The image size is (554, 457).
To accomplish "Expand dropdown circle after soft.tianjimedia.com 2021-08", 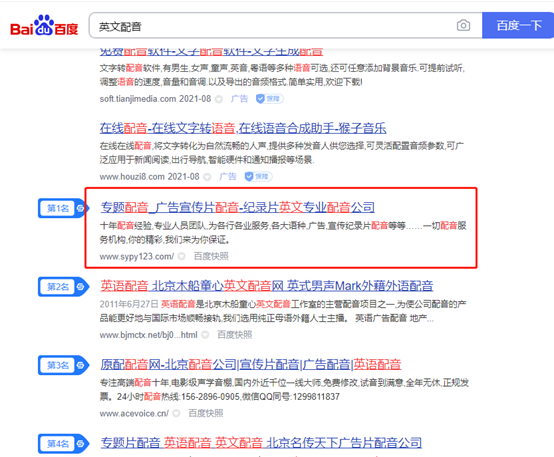I will pyautogui.click(x=219, y=99).
